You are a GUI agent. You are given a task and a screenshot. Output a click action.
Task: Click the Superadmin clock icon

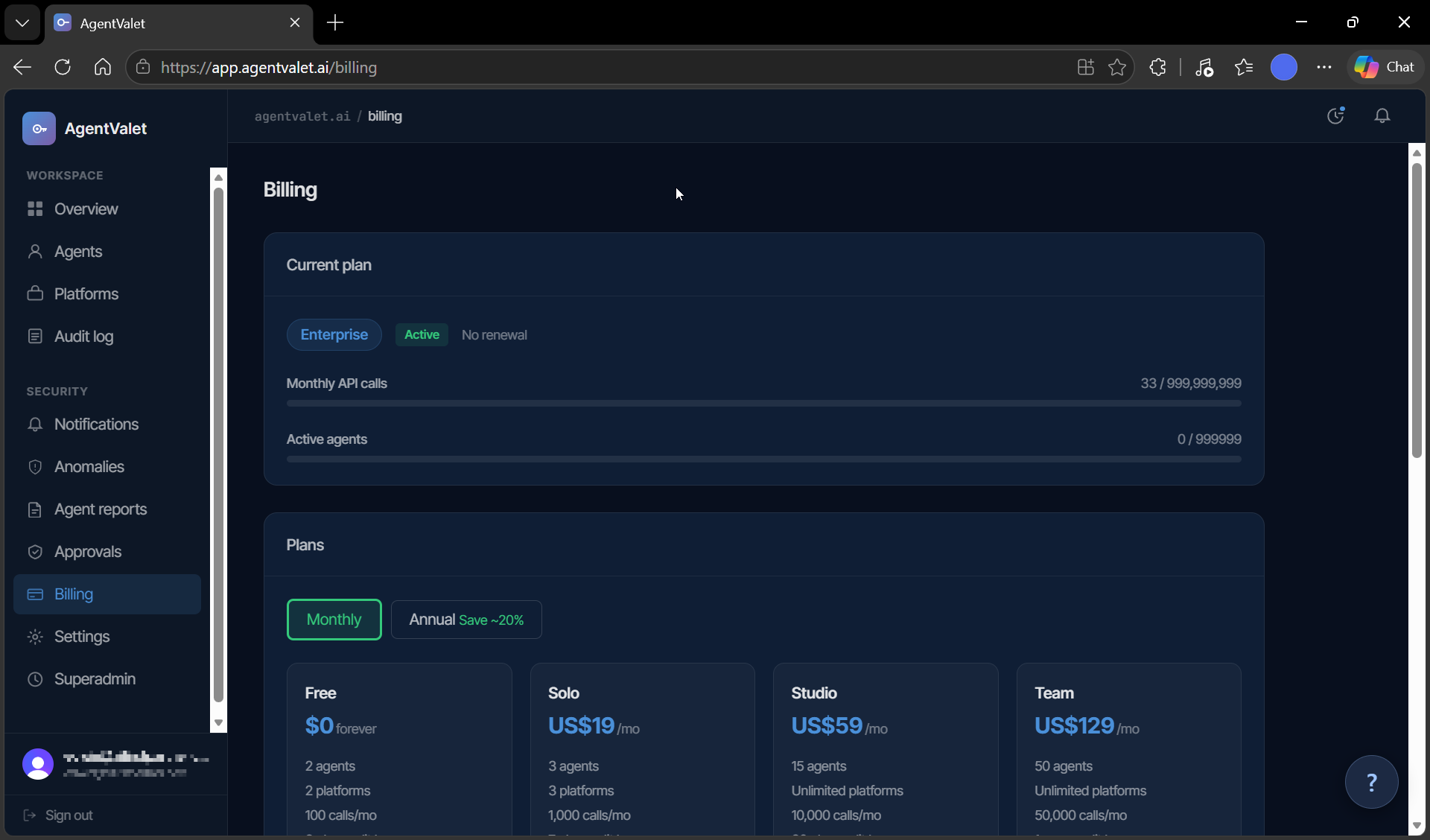click(35, 679)
